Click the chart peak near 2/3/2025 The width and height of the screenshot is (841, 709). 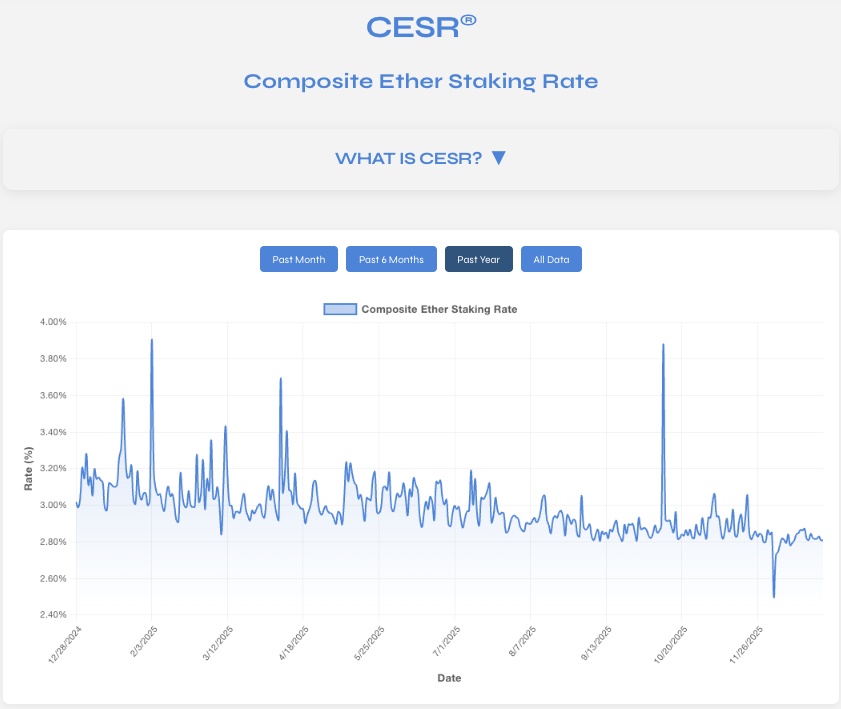coord(151,340)
